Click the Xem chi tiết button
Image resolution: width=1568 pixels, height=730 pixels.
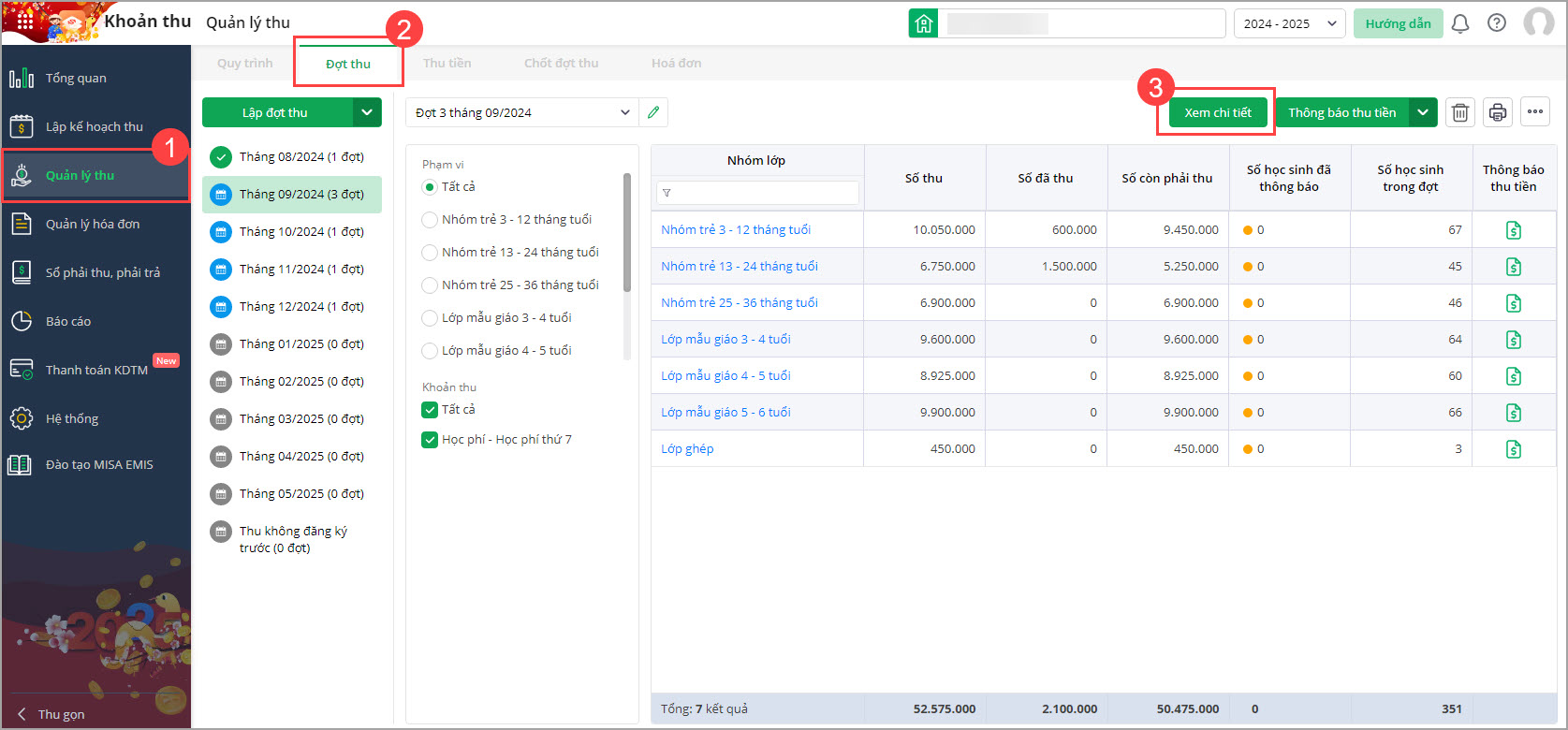click(1217, 112)
